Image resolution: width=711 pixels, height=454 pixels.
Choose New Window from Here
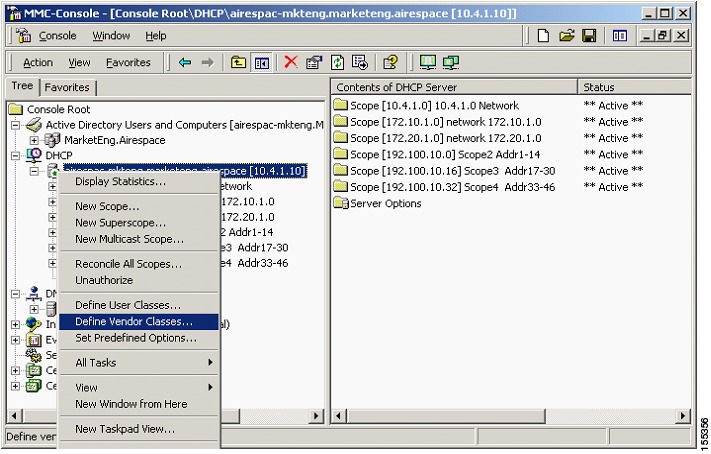[139, 404]
